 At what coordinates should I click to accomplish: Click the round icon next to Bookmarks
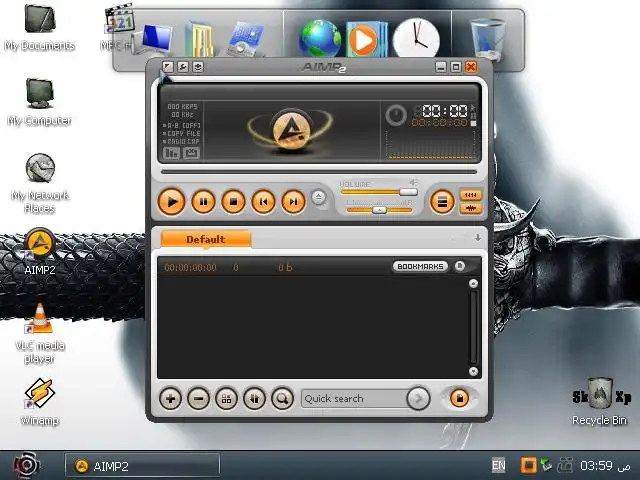[460, 266]
